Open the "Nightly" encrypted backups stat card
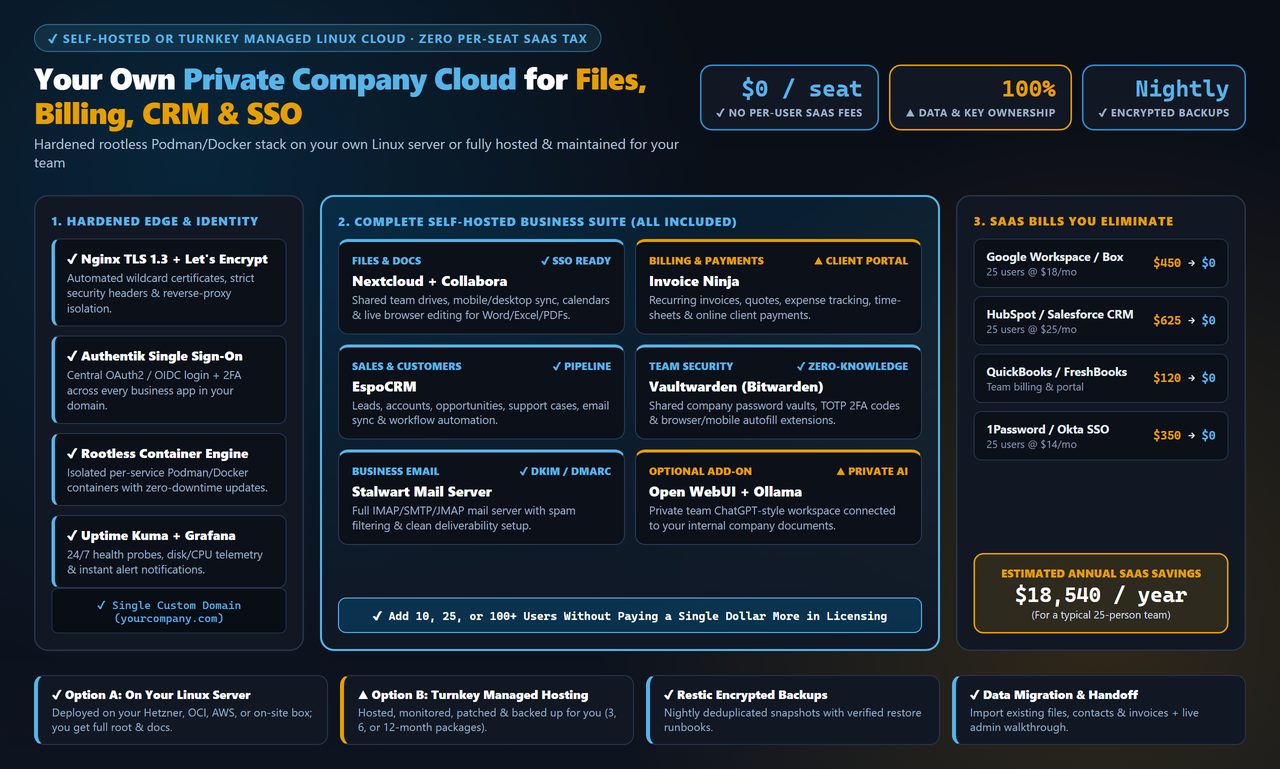This screenshot has width=1280, height=769. (x=1164, y=98)
